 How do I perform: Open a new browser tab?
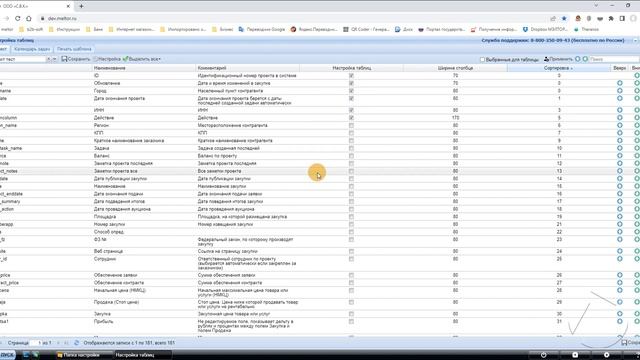click(x=81, y=6)
